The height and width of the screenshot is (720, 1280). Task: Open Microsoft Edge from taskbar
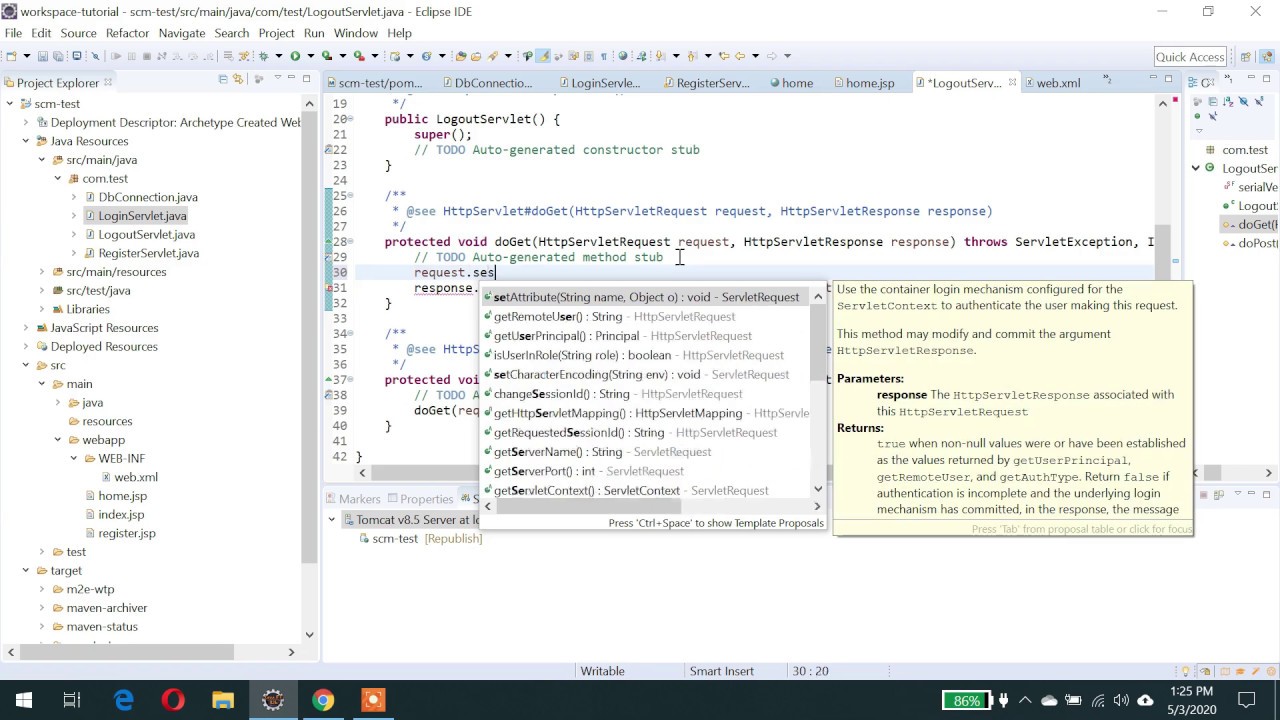[123, 700]
